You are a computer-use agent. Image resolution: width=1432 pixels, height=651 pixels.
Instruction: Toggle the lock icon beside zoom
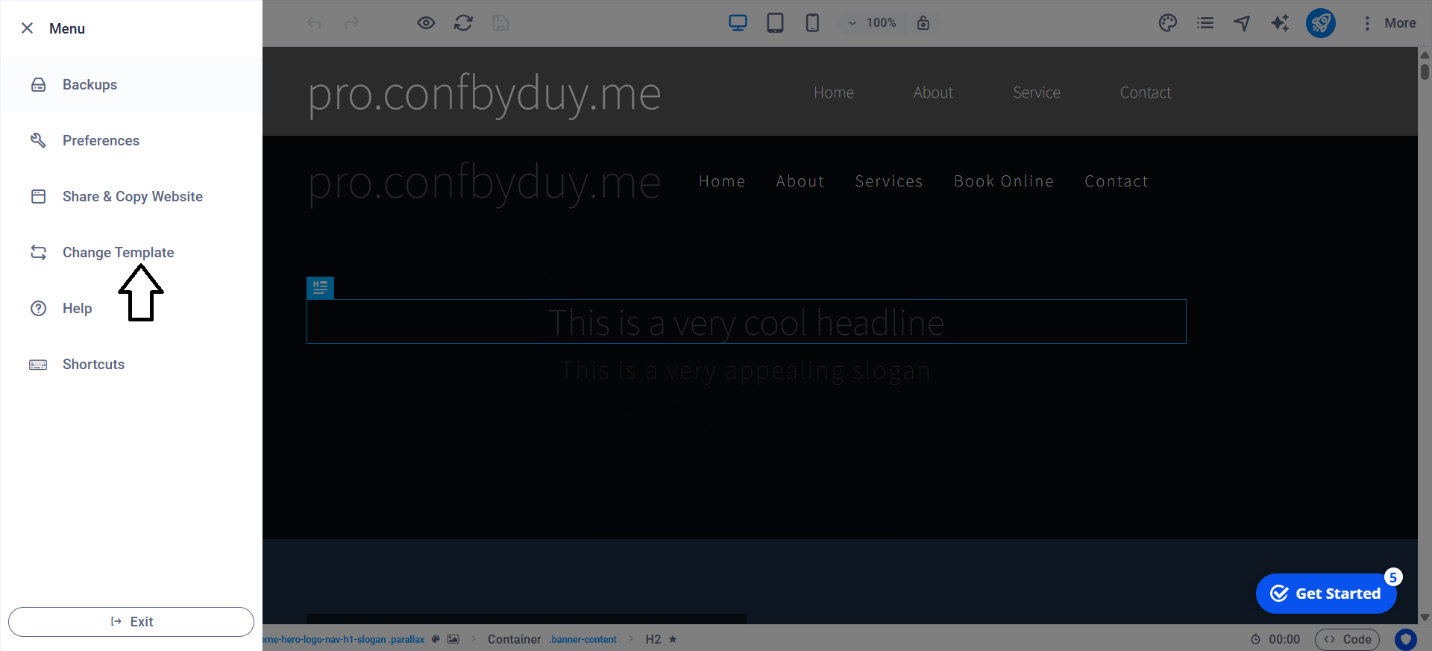[923, 23]
